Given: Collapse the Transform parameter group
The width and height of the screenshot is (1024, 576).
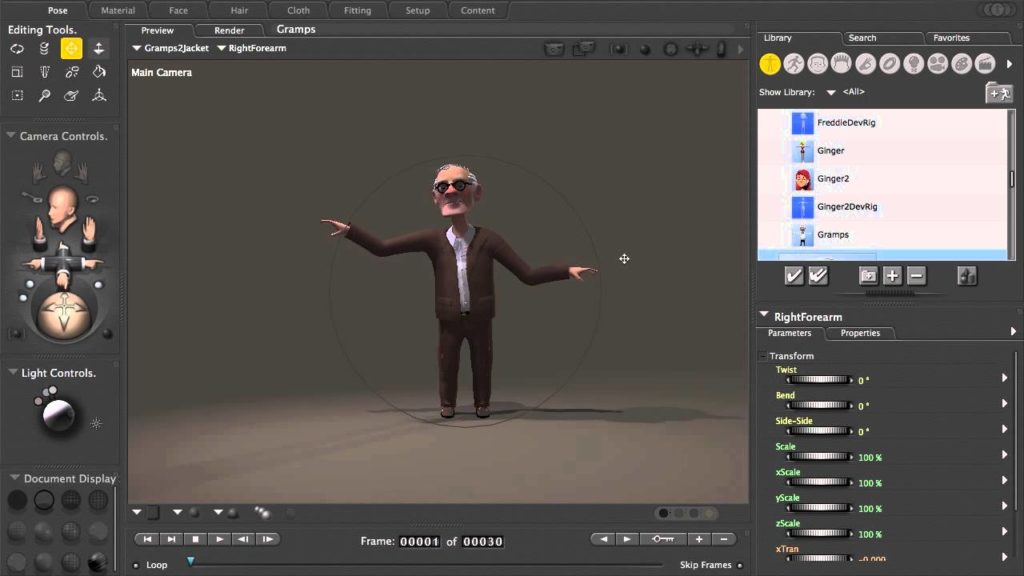Looking at the screenshot, I should (x=762, y=356).
